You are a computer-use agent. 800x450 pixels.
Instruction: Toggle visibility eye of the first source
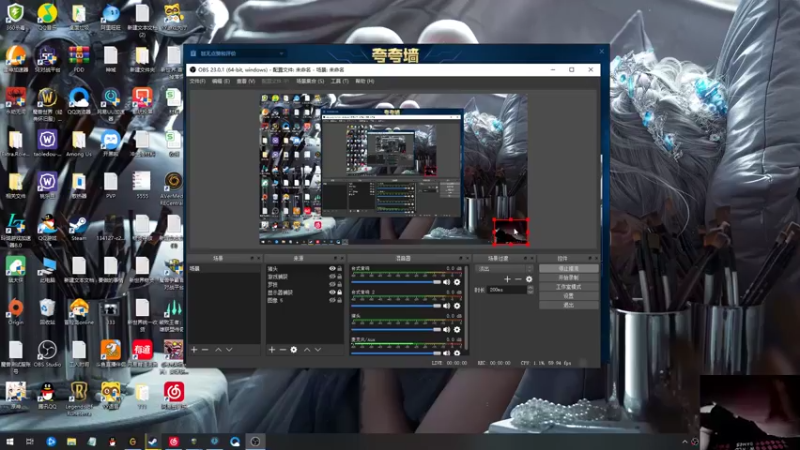tap(332, 268)
